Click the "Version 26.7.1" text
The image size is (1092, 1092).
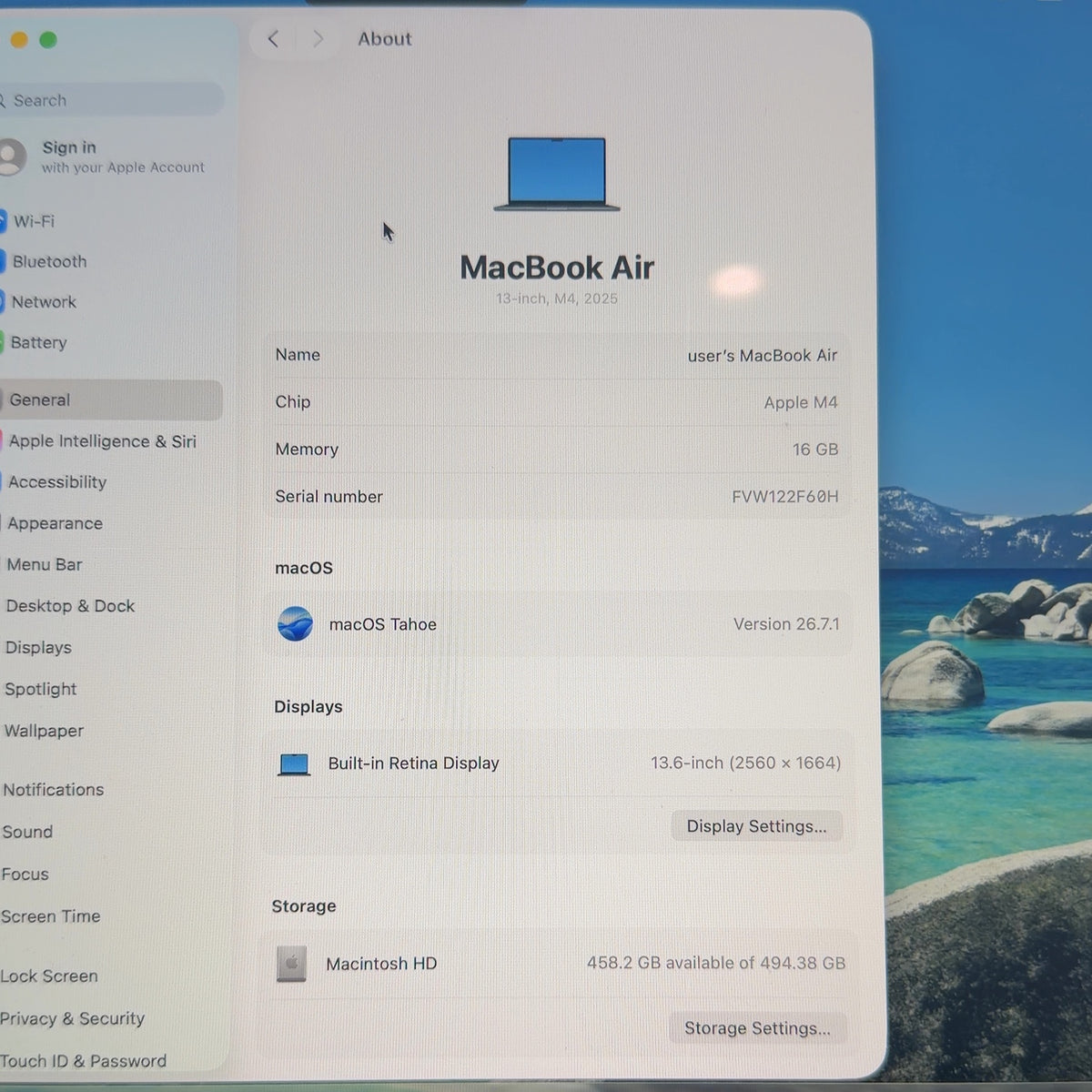(x=787, y=624)
